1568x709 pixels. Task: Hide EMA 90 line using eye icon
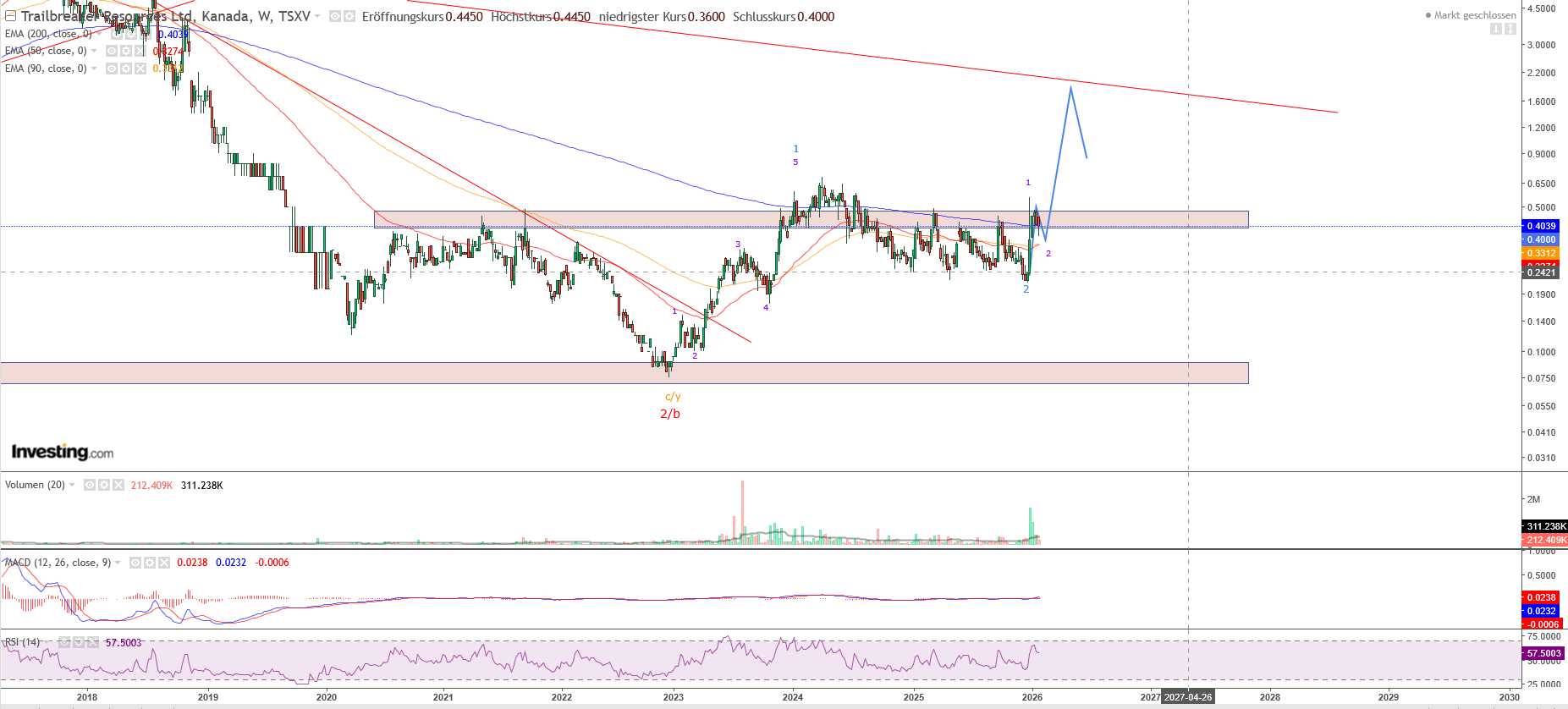tap(112, 69)
